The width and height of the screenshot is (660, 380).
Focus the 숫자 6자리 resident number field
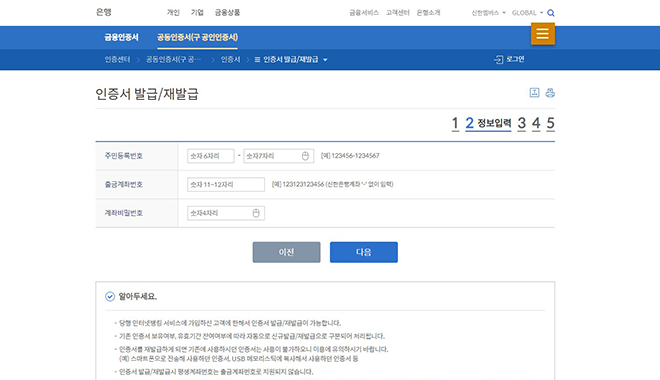[x=210, y=156]
